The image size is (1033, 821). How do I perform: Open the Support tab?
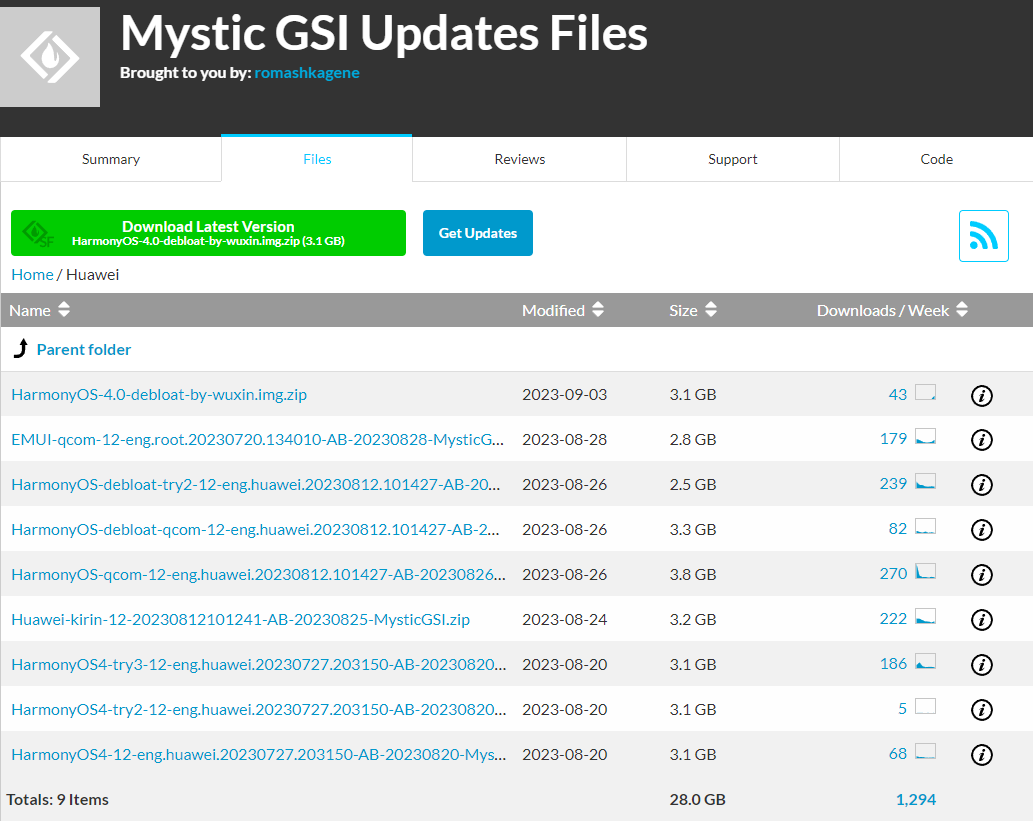pyautogui.click(x=732, y=159)
